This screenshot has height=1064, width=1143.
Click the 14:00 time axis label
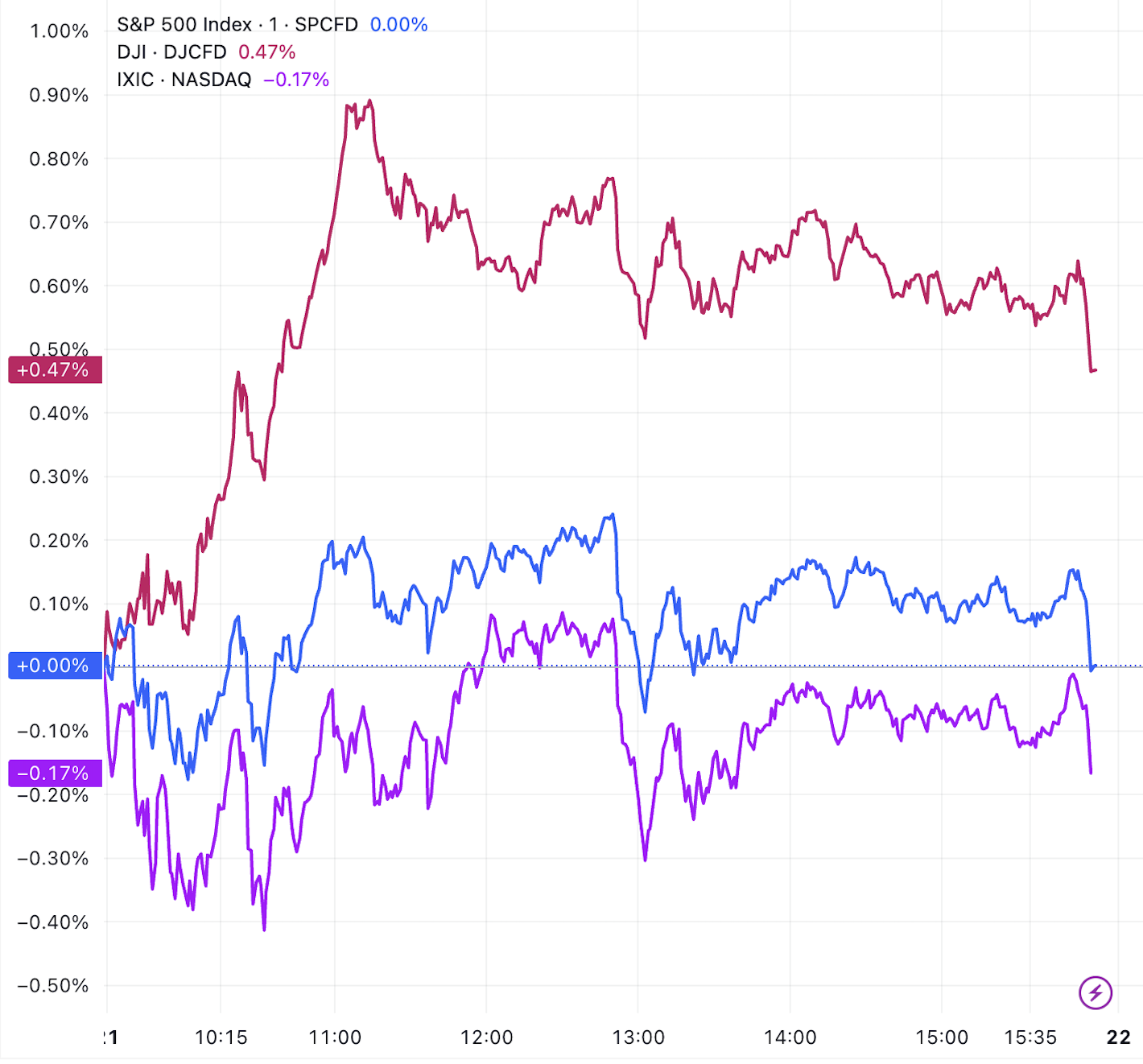click(790, 1037)
